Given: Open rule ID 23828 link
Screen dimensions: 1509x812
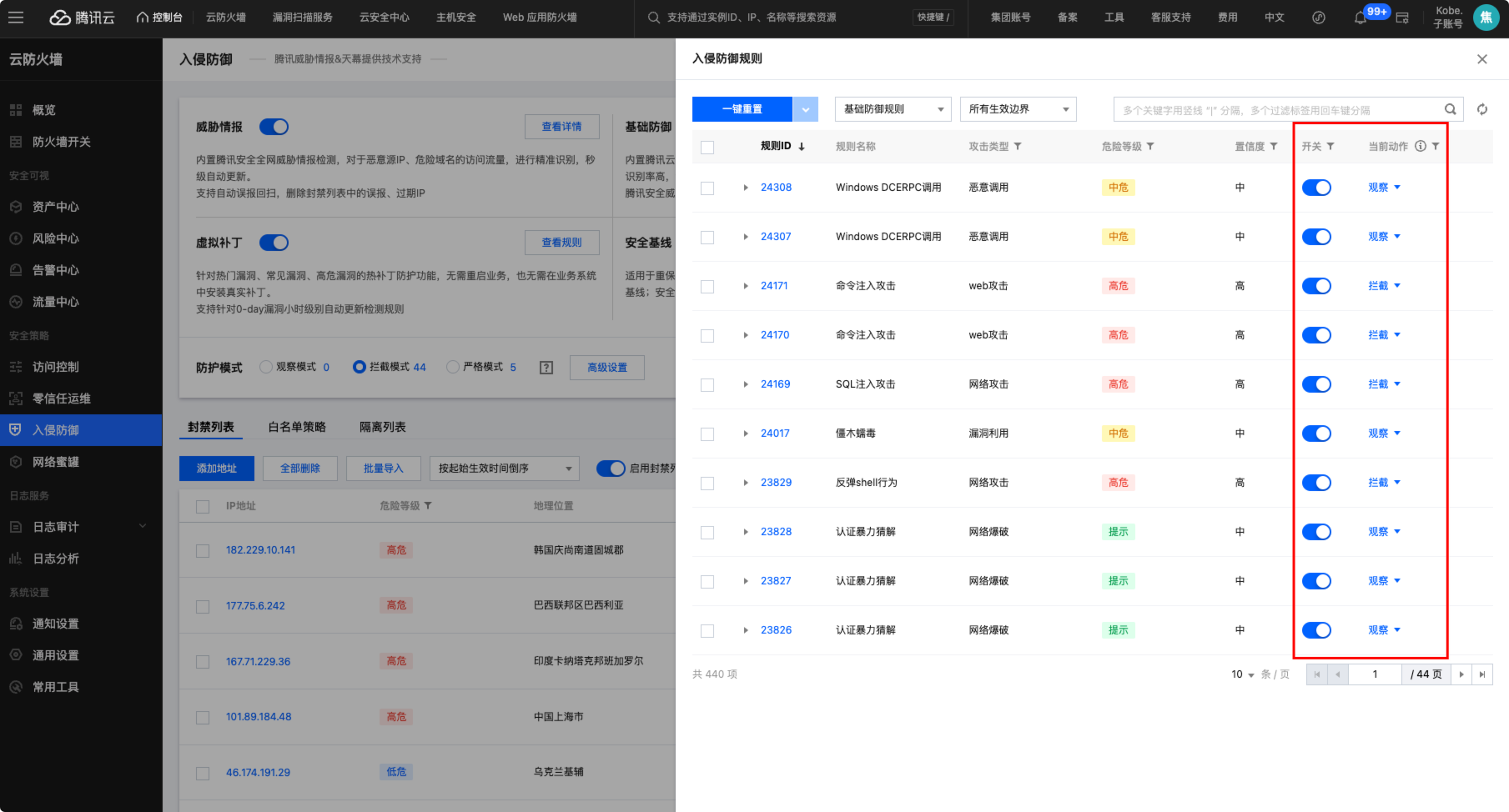Looking at the screenshot, I should (776, 532).
